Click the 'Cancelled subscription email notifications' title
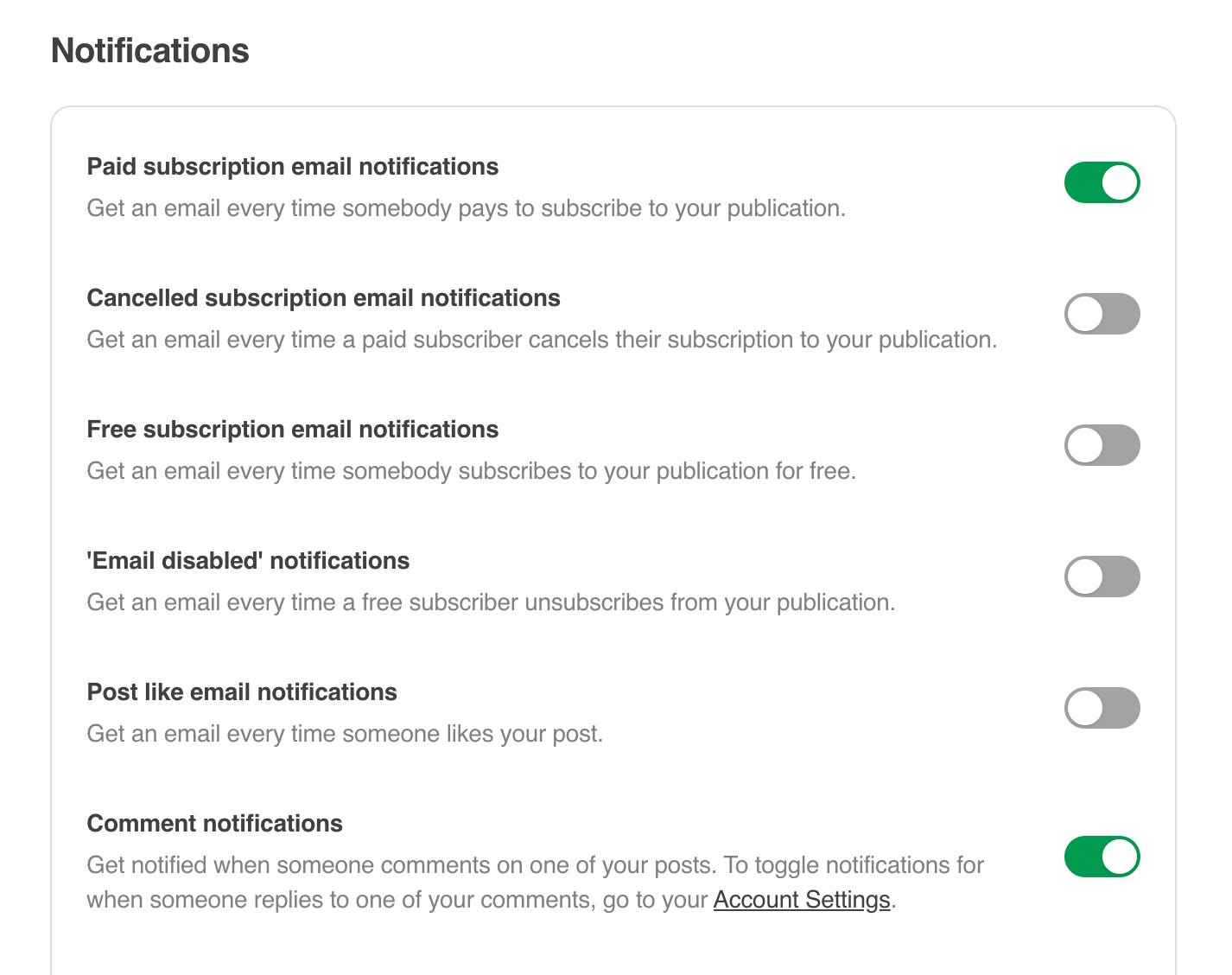 coord(323,298)
